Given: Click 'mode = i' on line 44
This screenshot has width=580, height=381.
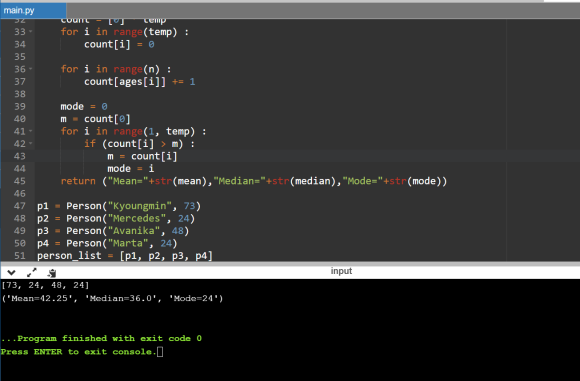Looking at the screenshot, I should tap(131, 169).
